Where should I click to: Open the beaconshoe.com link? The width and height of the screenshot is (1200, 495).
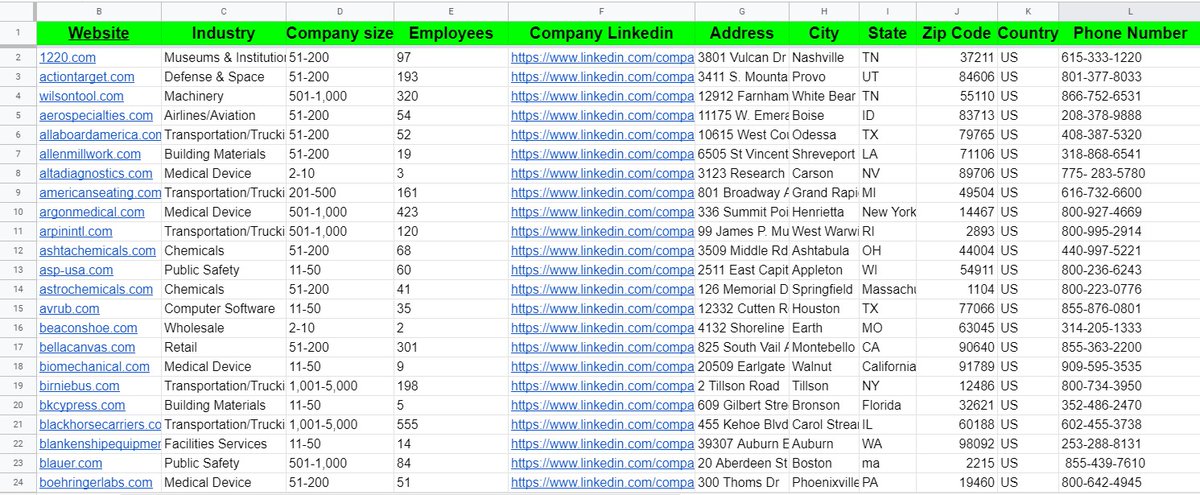tap(88, 328)
